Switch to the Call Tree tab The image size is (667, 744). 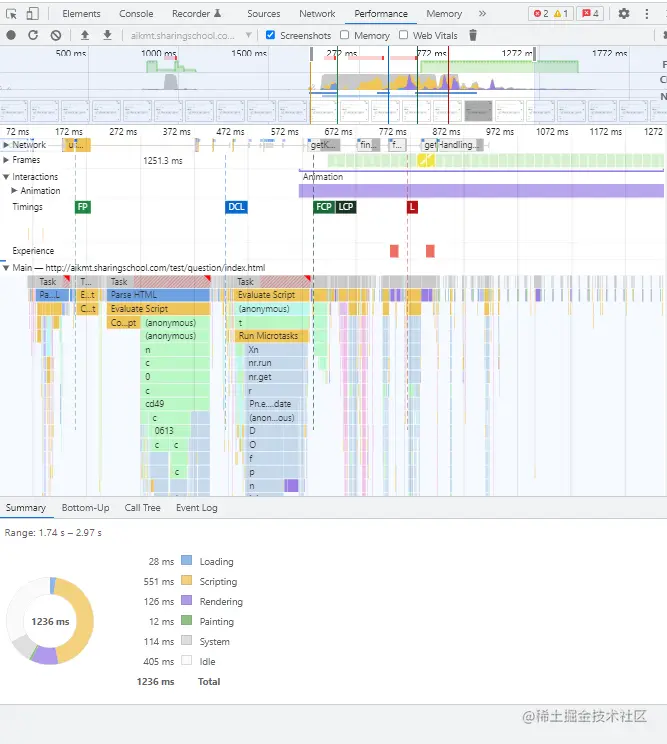(142, 508)
